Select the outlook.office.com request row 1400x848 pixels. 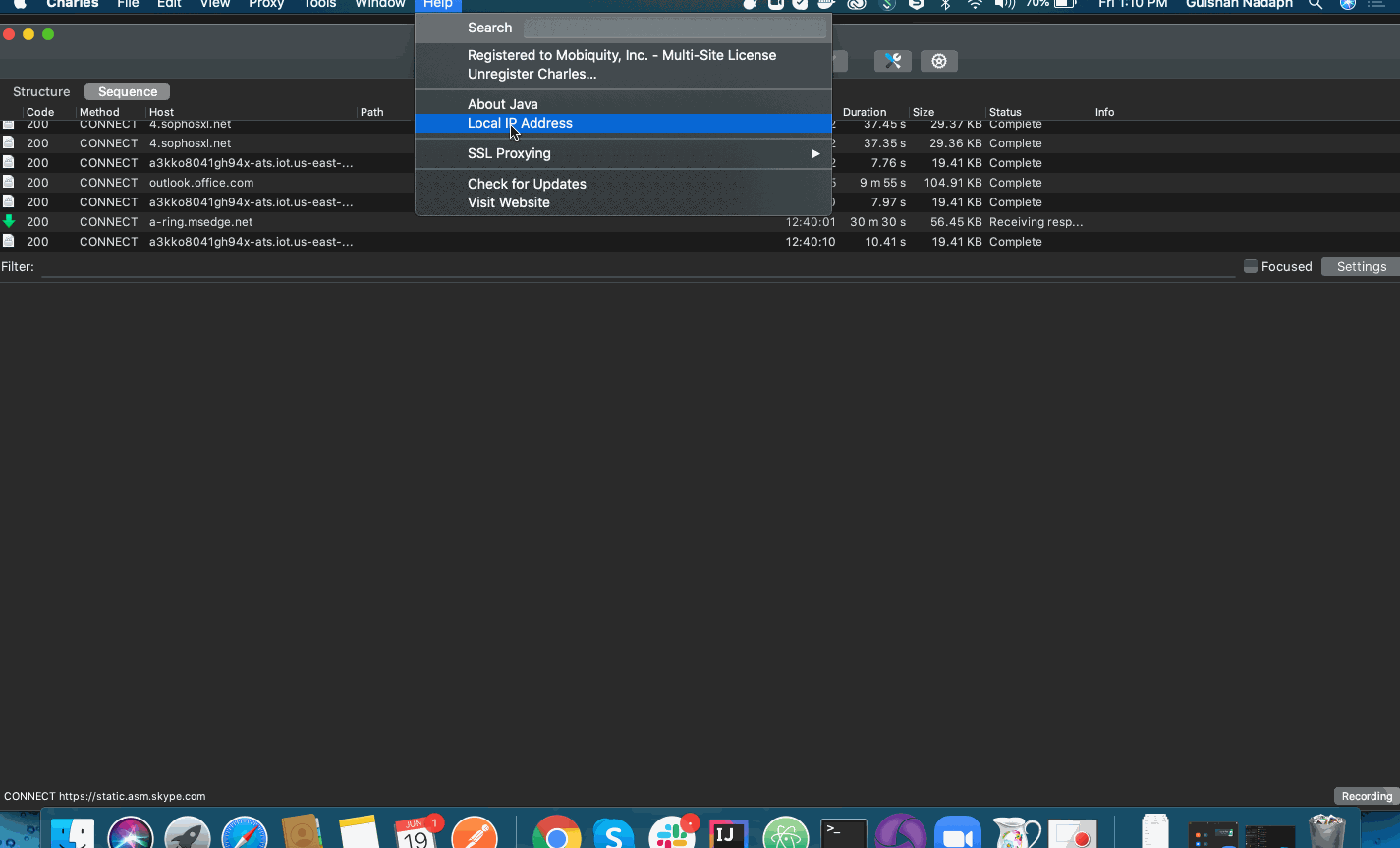700,183
